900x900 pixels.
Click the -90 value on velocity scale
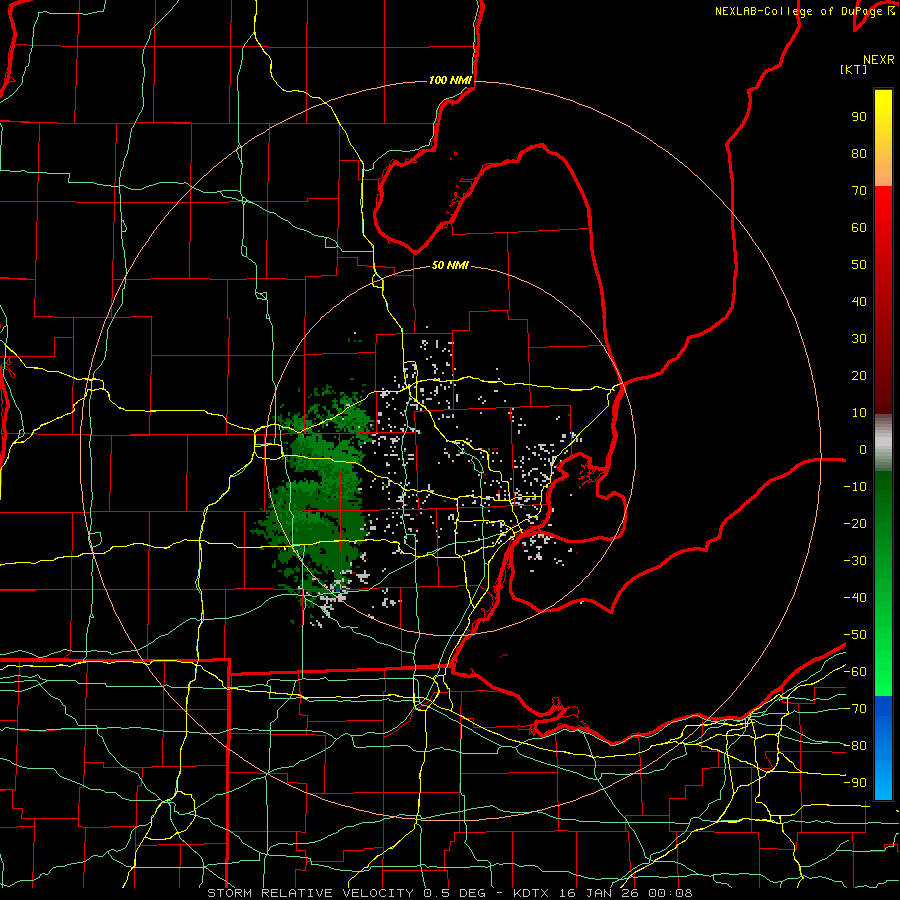pos(855,783)
